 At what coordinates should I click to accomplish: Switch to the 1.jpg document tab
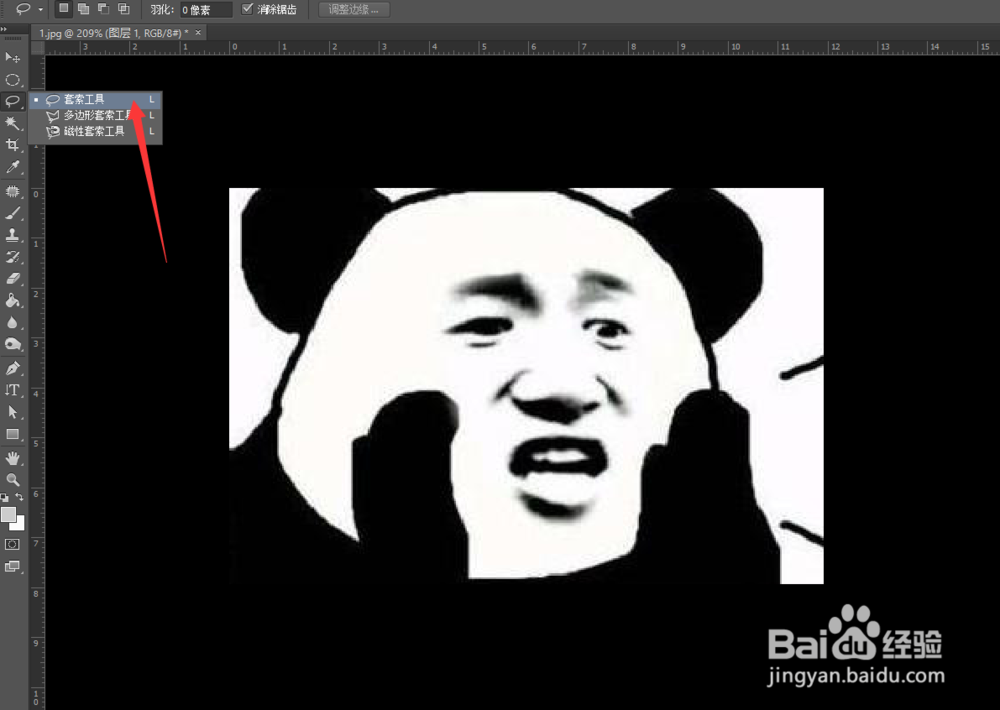click(x=114, y=33)
